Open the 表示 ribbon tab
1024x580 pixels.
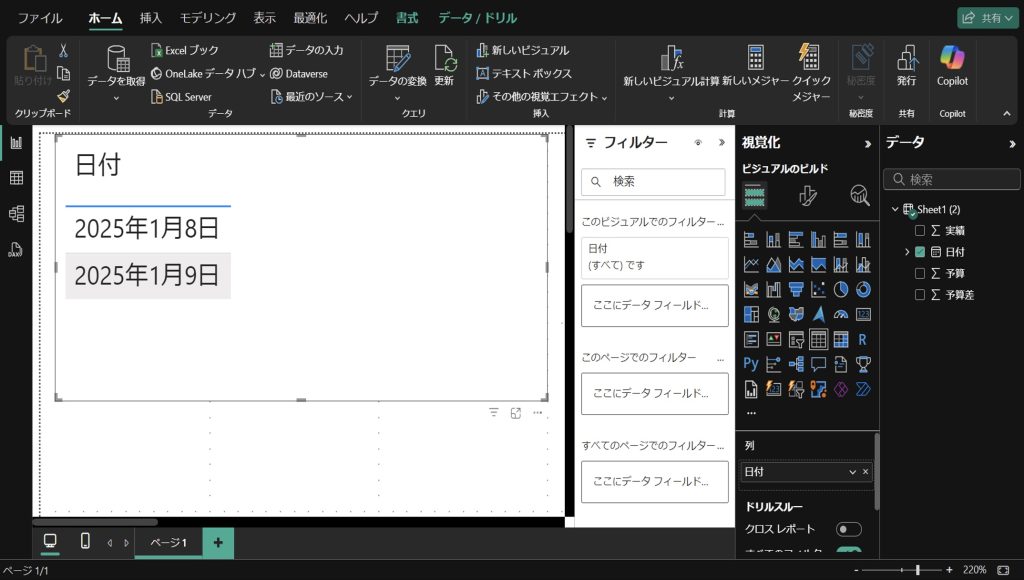[265, 18]
